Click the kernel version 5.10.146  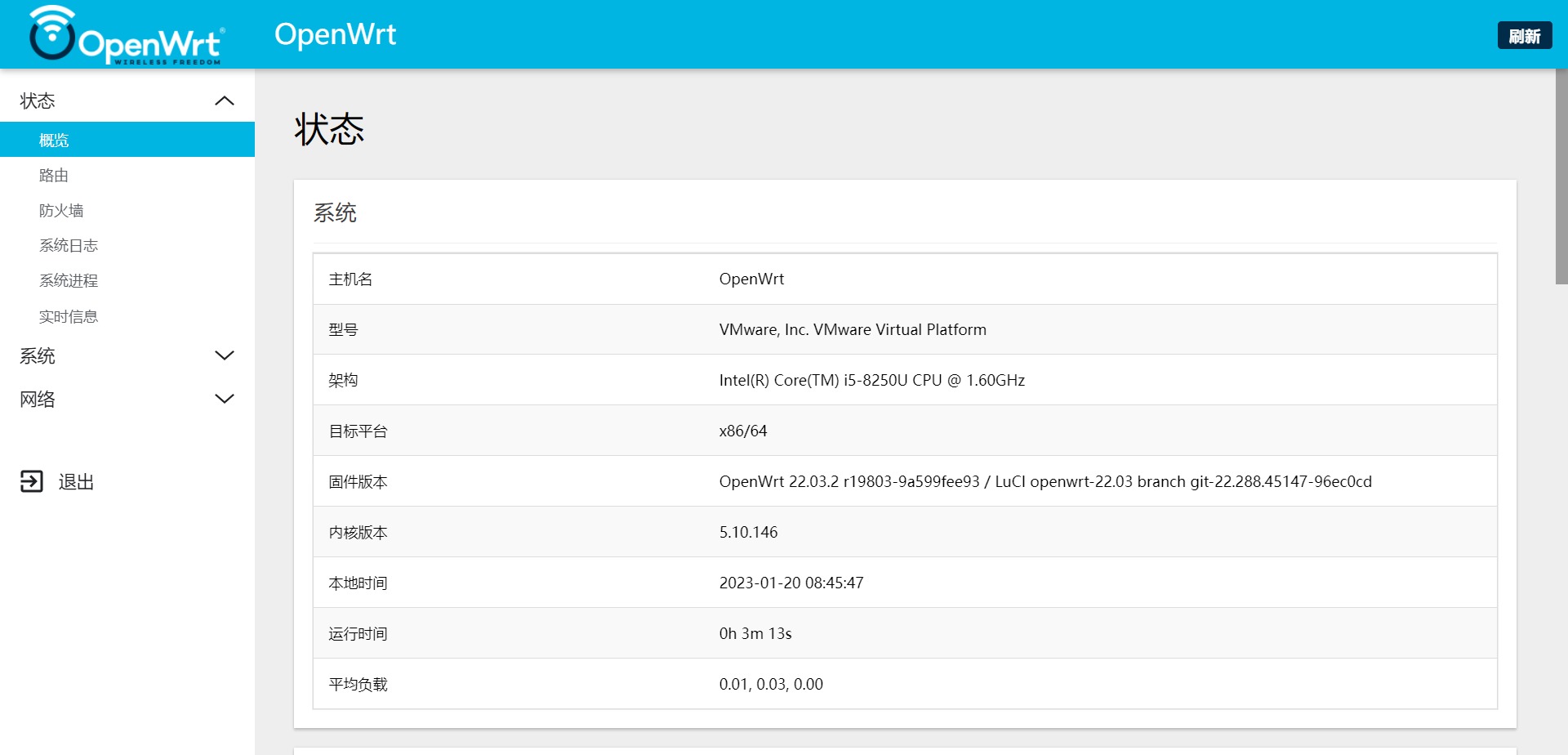point(748,532)
